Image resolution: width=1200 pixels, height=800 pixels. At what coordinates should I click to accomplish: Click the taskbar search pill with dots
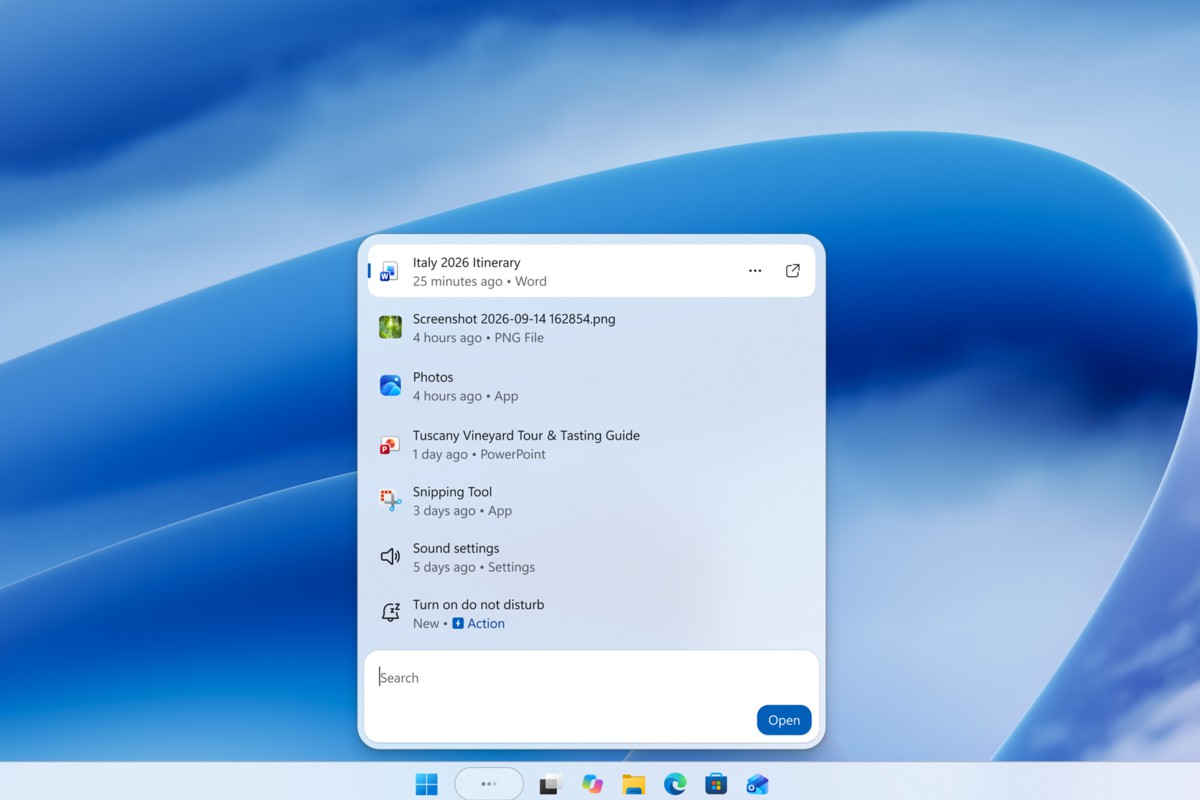pyautogui.click(x=489, y=784)
